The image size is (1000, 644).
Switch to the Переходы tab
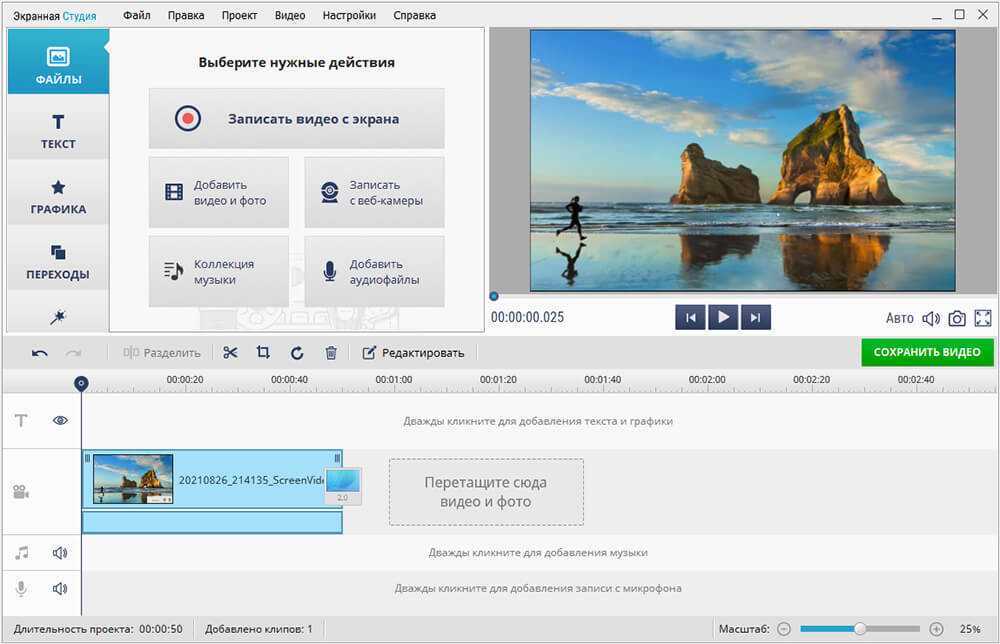tap(58, 261)
